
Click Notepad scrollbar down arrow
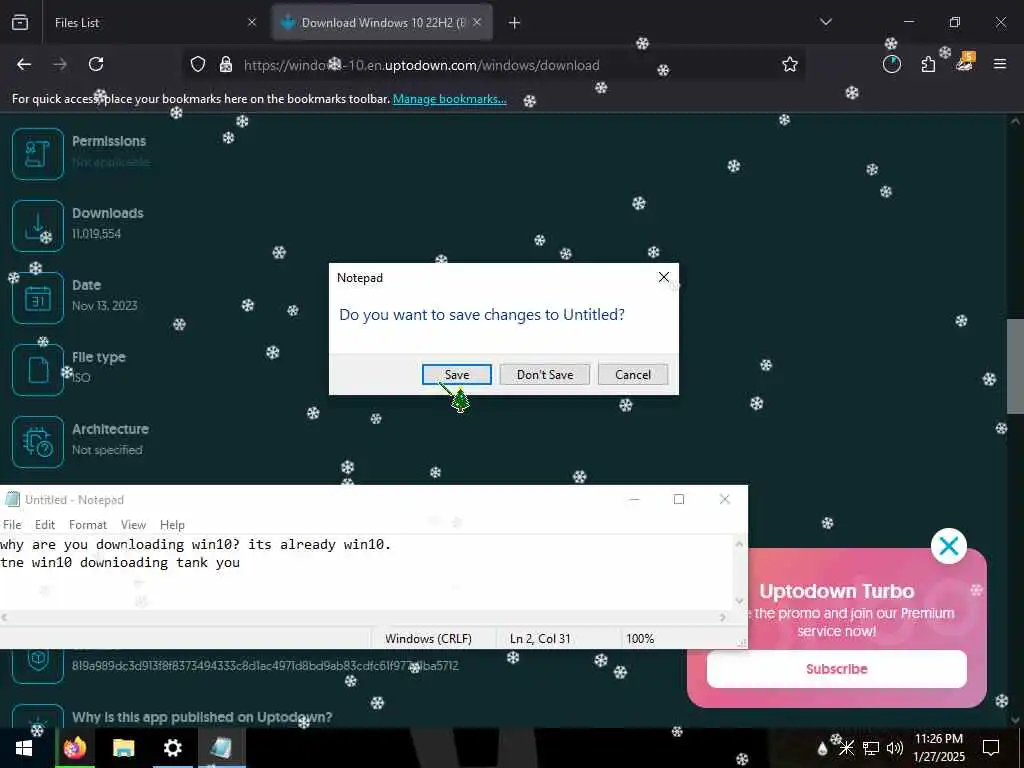pos(739,601)
